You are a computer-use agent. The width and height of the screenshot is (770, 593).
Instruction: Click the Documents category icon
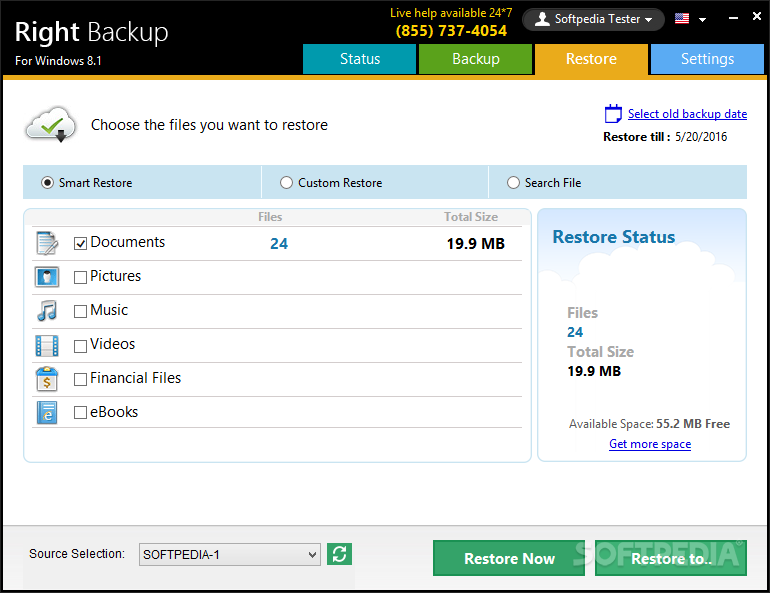(x=47, y=243)
